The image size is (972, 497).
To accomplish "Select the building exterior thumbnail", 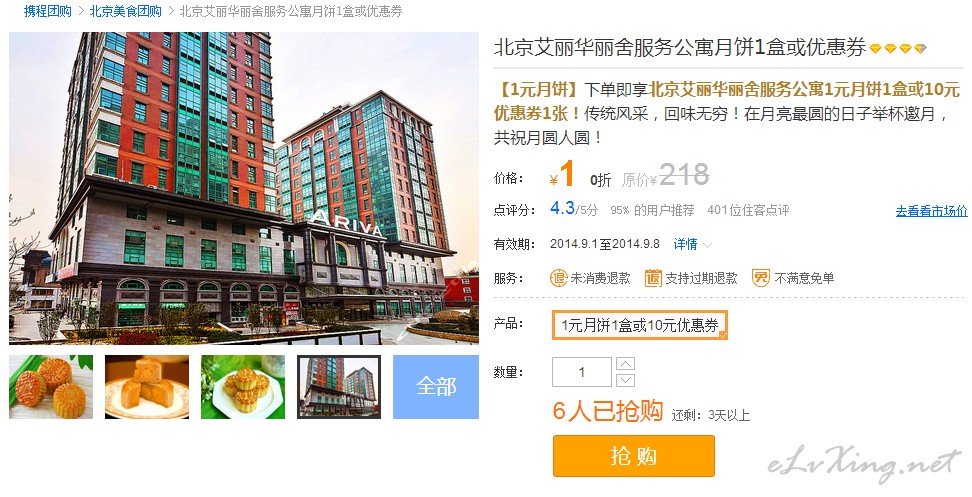I will point(339,387).
